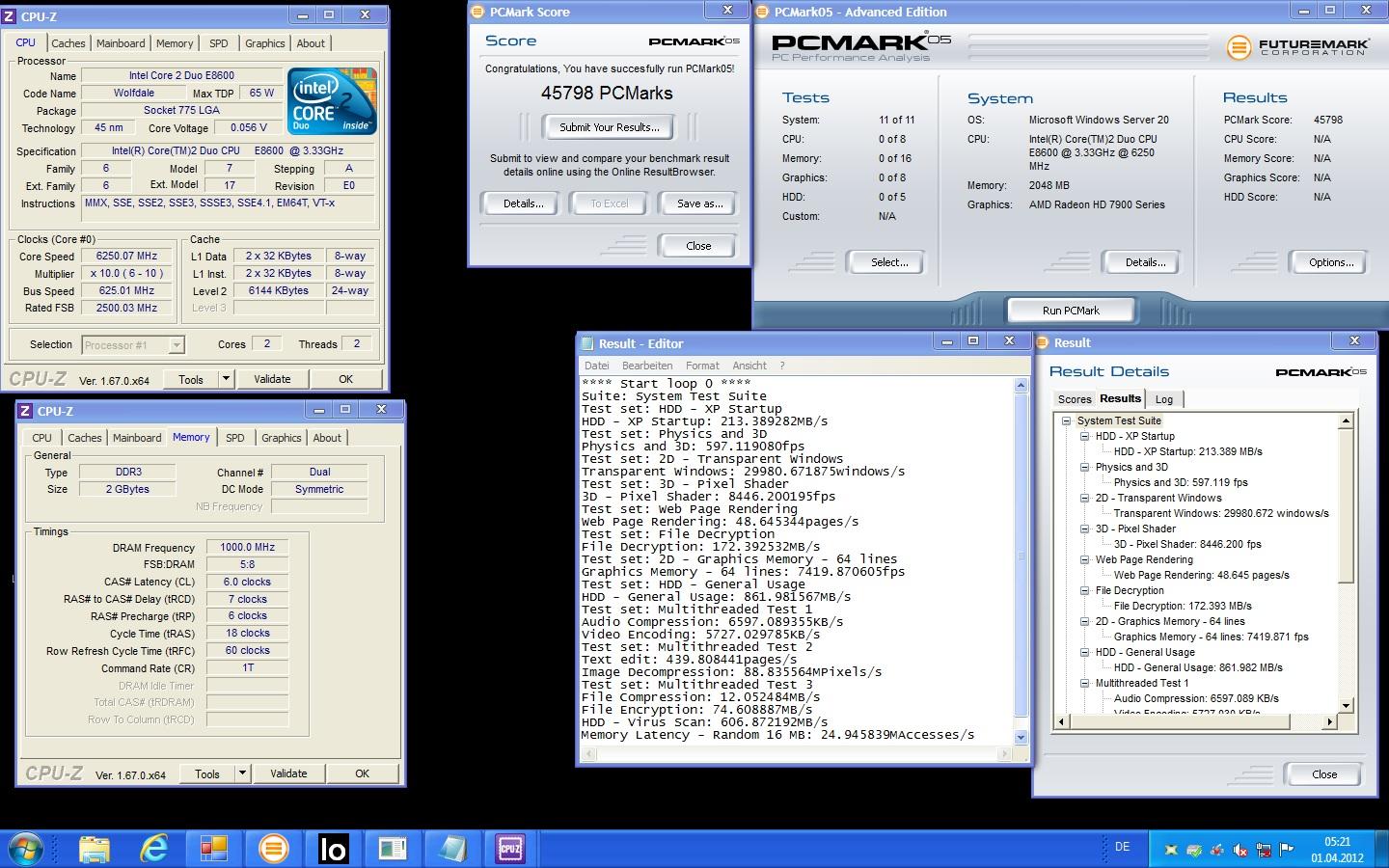Select 'Physics and 3D: 597.119 fps' tree row
Viewport: 1389px width, 868px height.
point(1181,482)
